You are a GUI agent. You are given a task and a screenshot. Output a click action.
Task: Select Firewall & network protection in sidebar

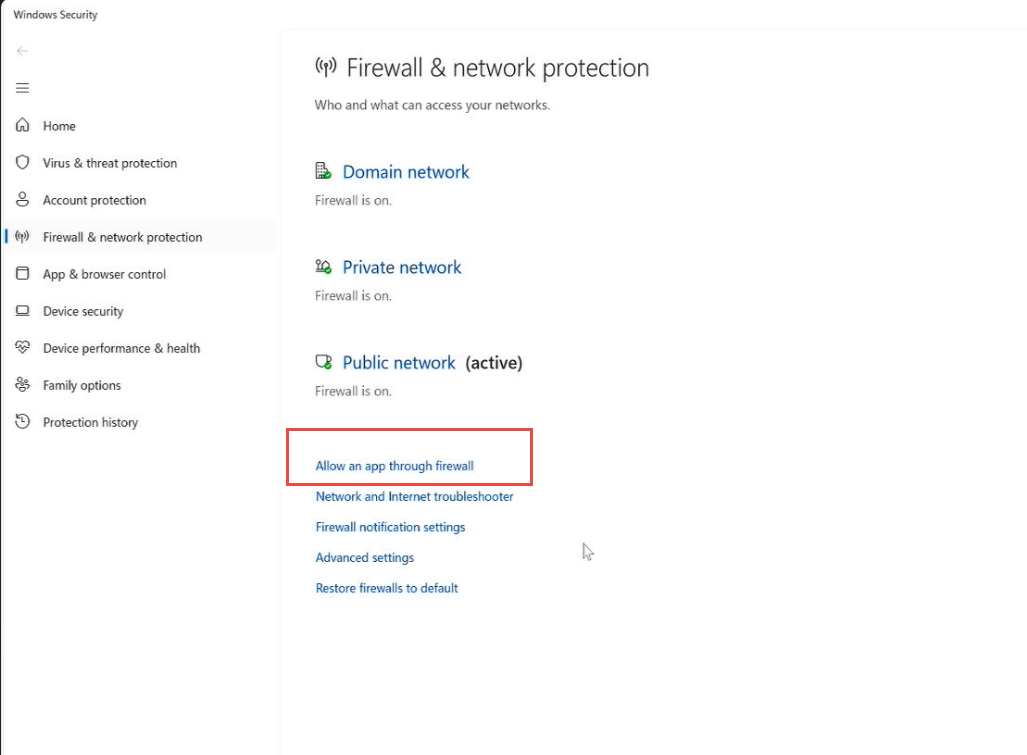[122, 237]
